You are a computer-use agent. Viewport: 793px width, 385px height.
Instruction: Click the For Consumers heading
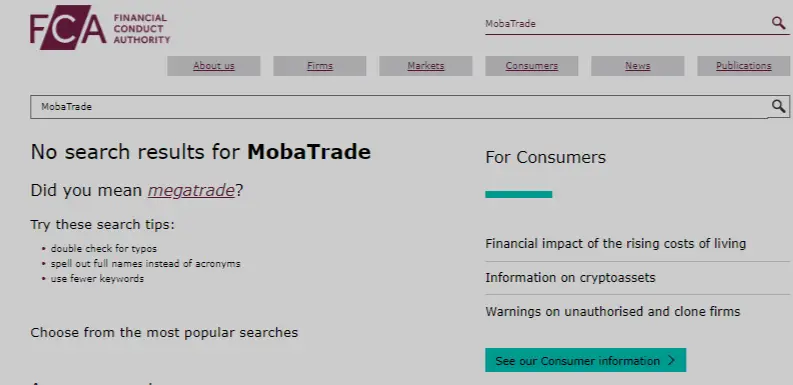[x=546, y=157]
